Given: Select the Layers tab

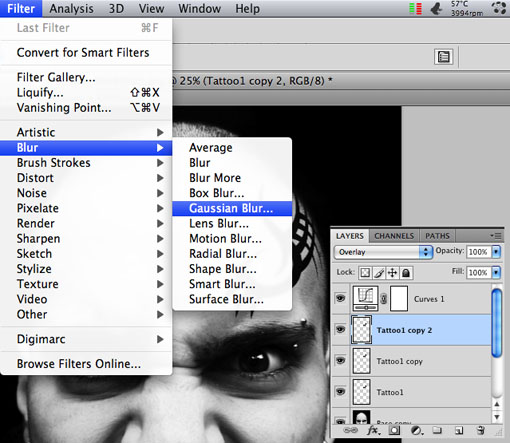Looking at the screenshot, I should pos(350,236).
